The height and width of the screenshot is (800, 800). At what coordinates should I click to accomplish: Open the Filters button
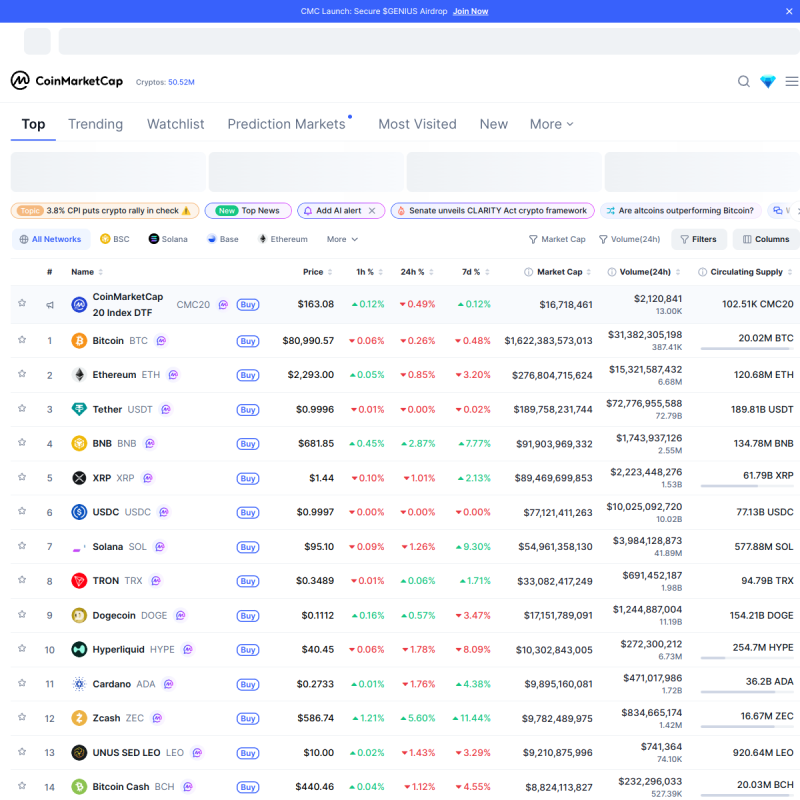click(x=699, y=239)
